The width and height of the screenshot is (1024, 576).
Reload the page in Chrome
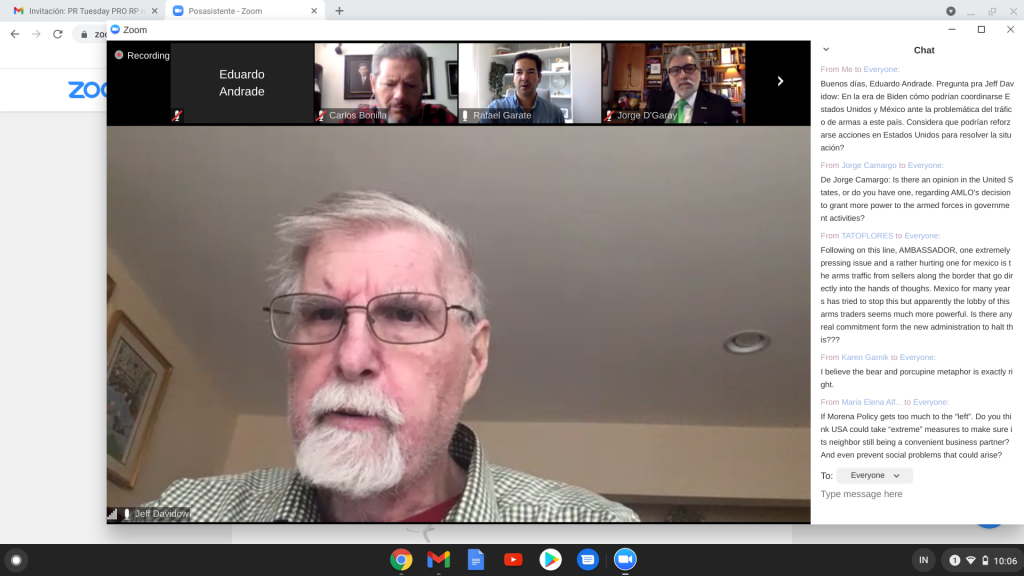pyautogui.click(x=58, y=34)
